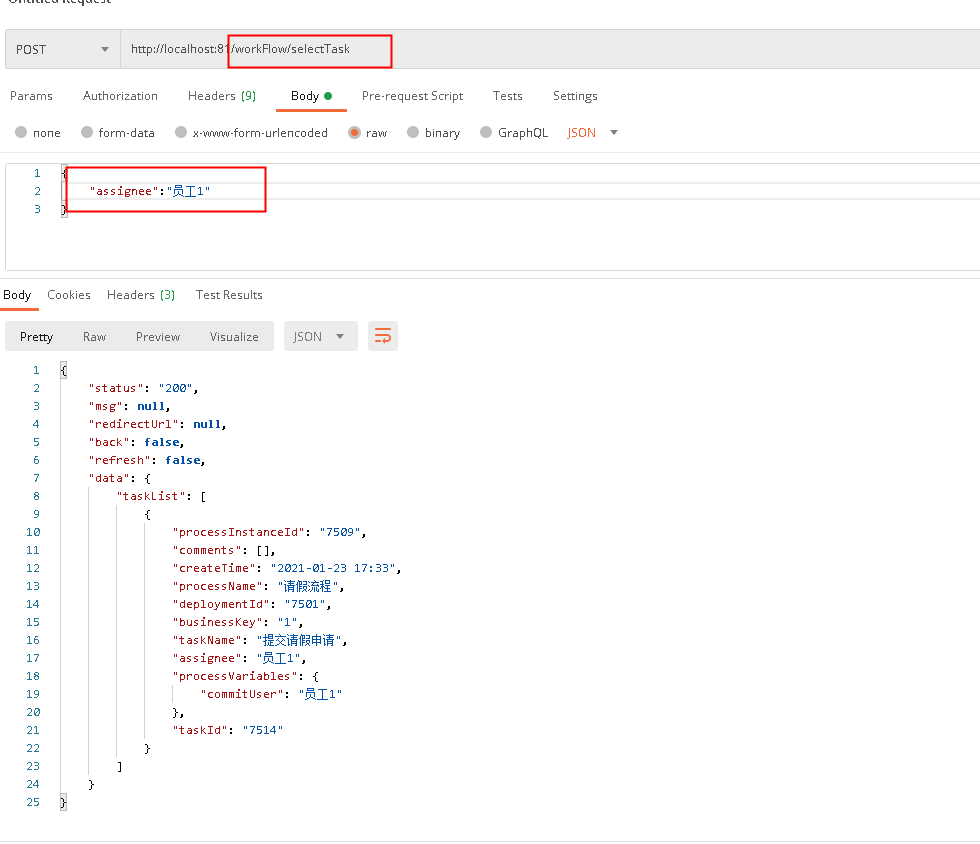This screenshot has height=844, width=980.
Task: Click the taskName response line
Action: click(x=260, y=640)
